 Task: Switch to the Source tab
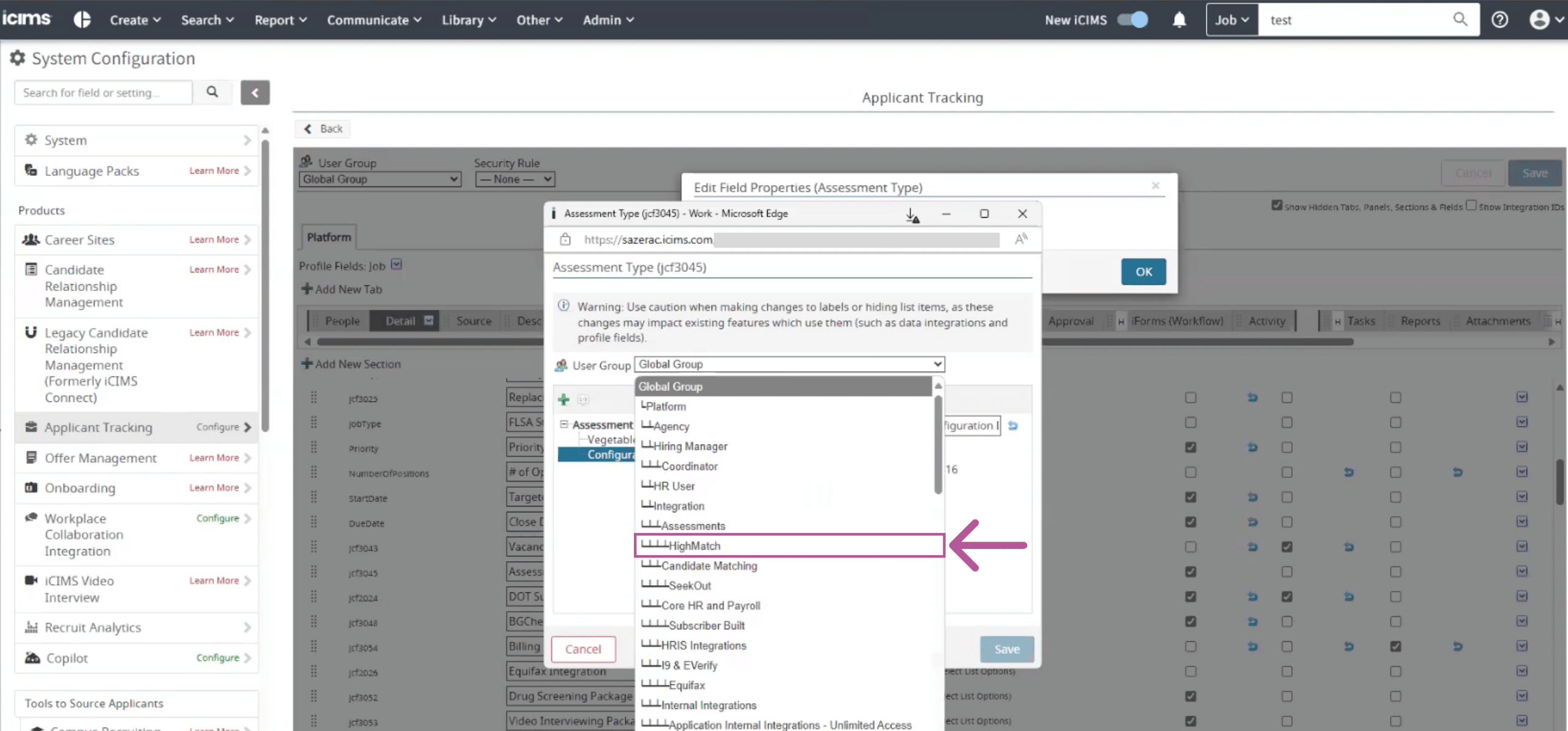473,320
